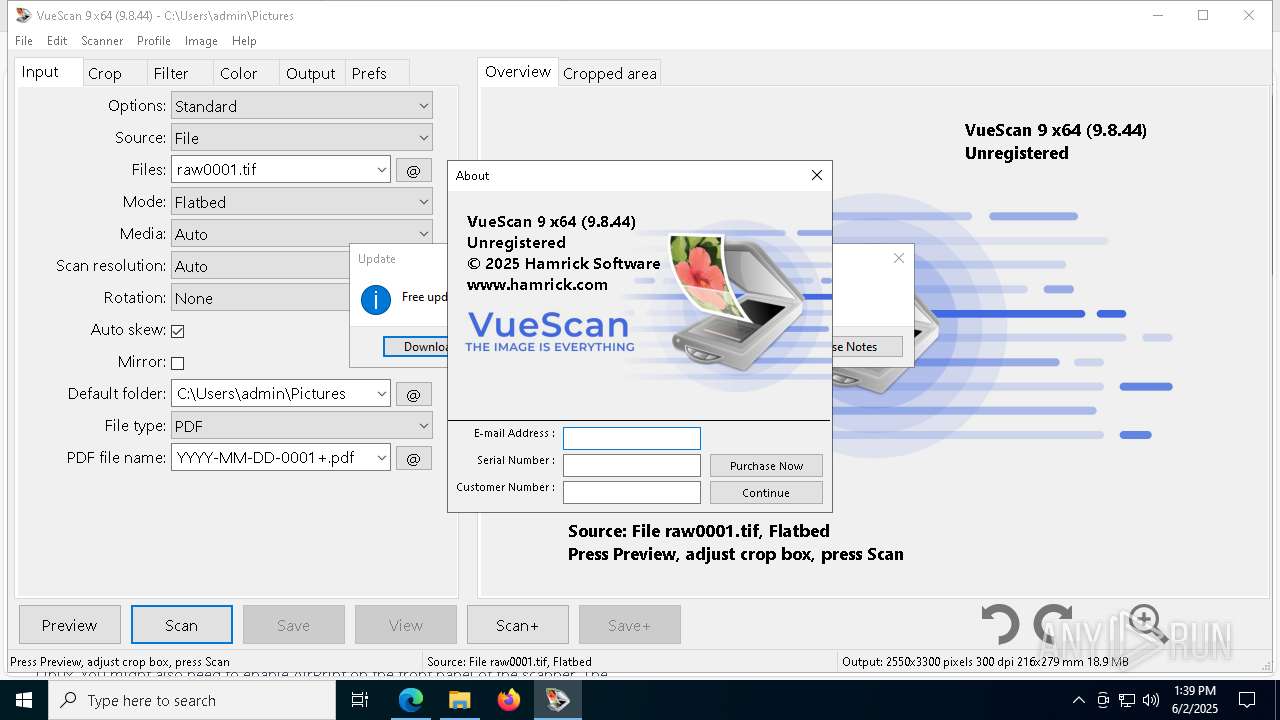The image size is (1280, 720).
Task: Open the Options dropdown
Action: tap(301, 106)
